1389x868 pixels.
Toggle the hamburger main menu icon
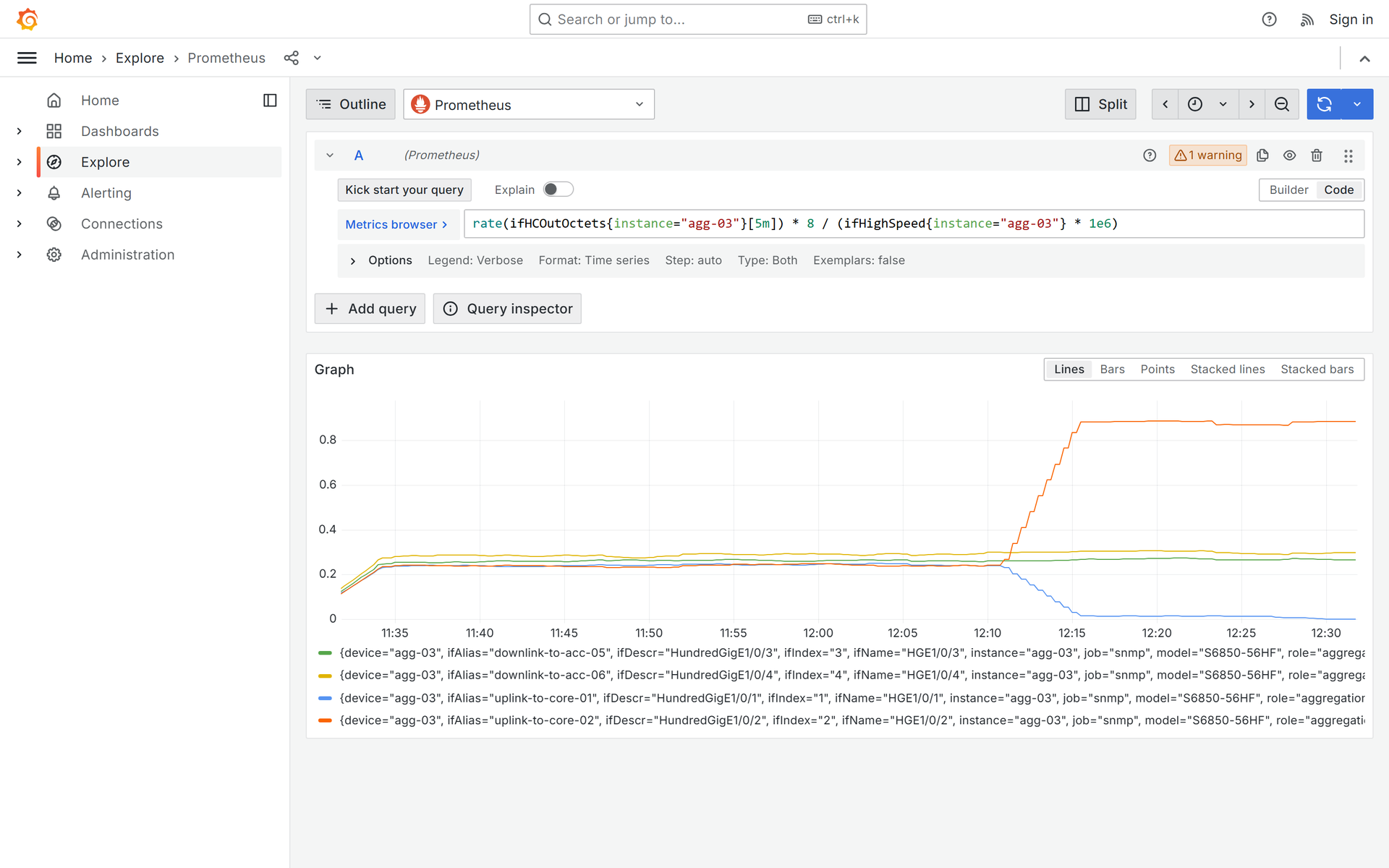click(27, 58)
